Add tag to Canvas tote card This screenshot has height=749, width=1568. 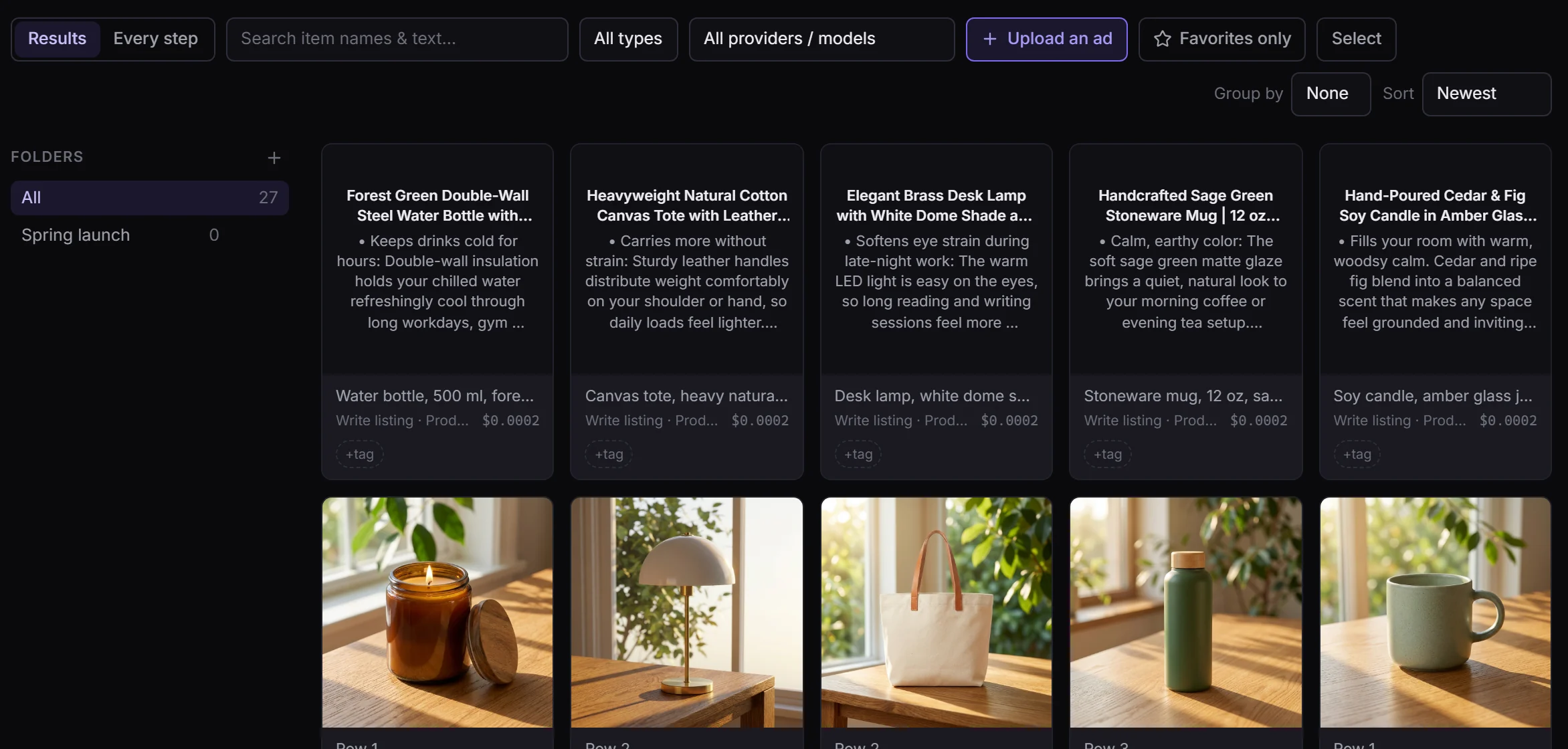point(609,454)
